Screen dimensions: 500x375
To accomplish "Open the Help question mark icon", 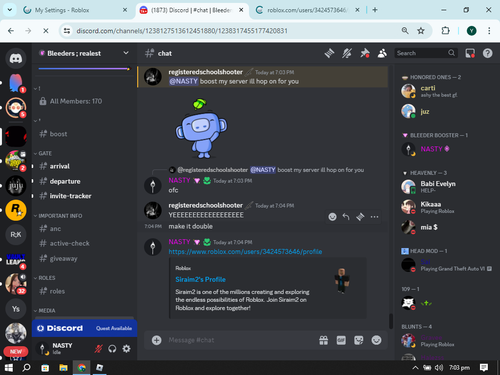I will point(487,53).
